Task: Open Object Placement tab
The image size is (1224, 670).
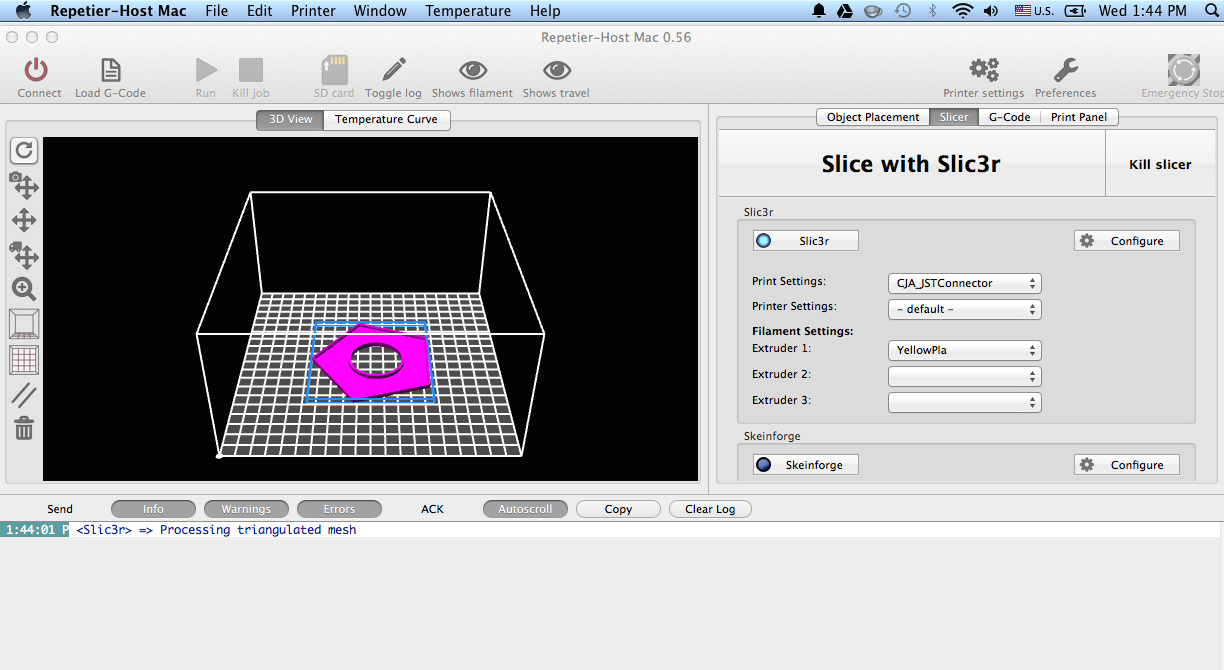Action: coord(873,117)
